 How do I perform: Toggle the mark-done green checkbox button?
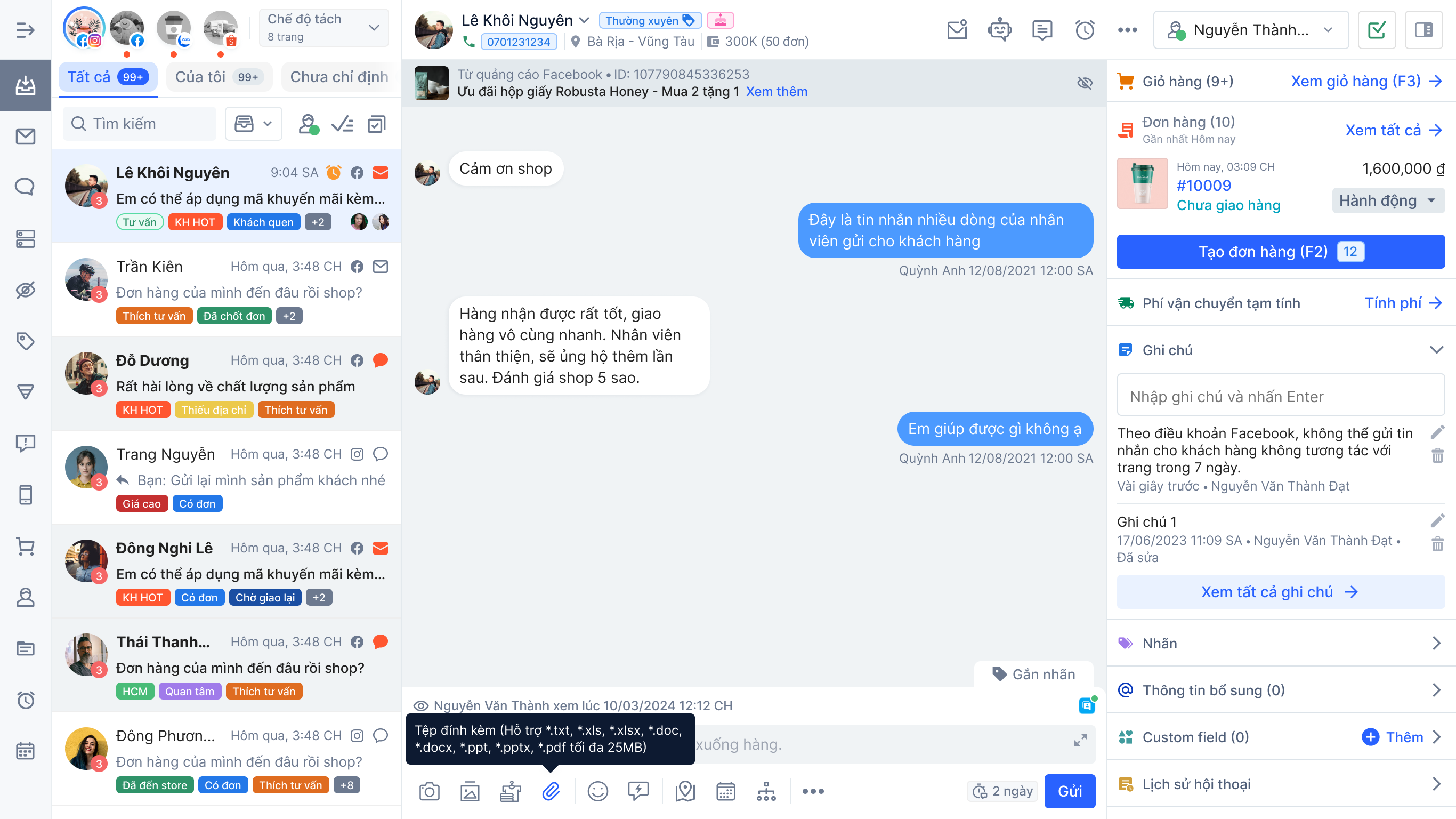click(x=1376, y=29)
